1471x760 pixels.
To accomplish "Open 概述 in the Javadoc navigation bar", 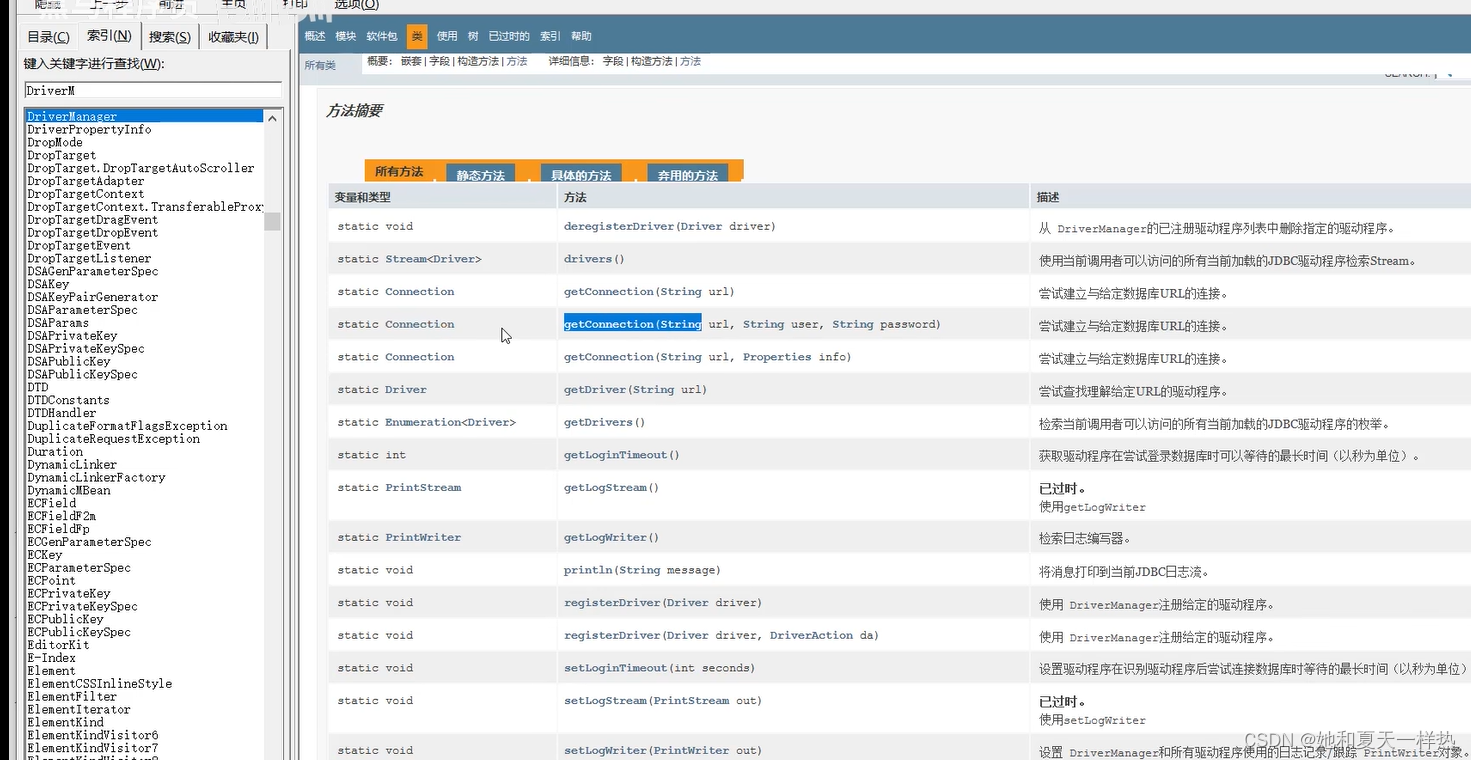I will click(x=315, y=36).
